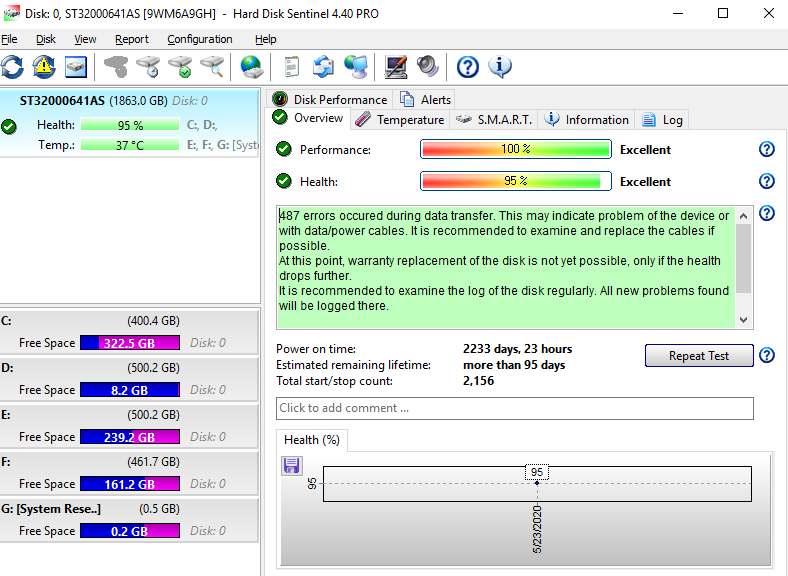The image size is (788, 576).
Task: Open the S.M.A.R.T. tab
Action: click(x=494, y=120)
